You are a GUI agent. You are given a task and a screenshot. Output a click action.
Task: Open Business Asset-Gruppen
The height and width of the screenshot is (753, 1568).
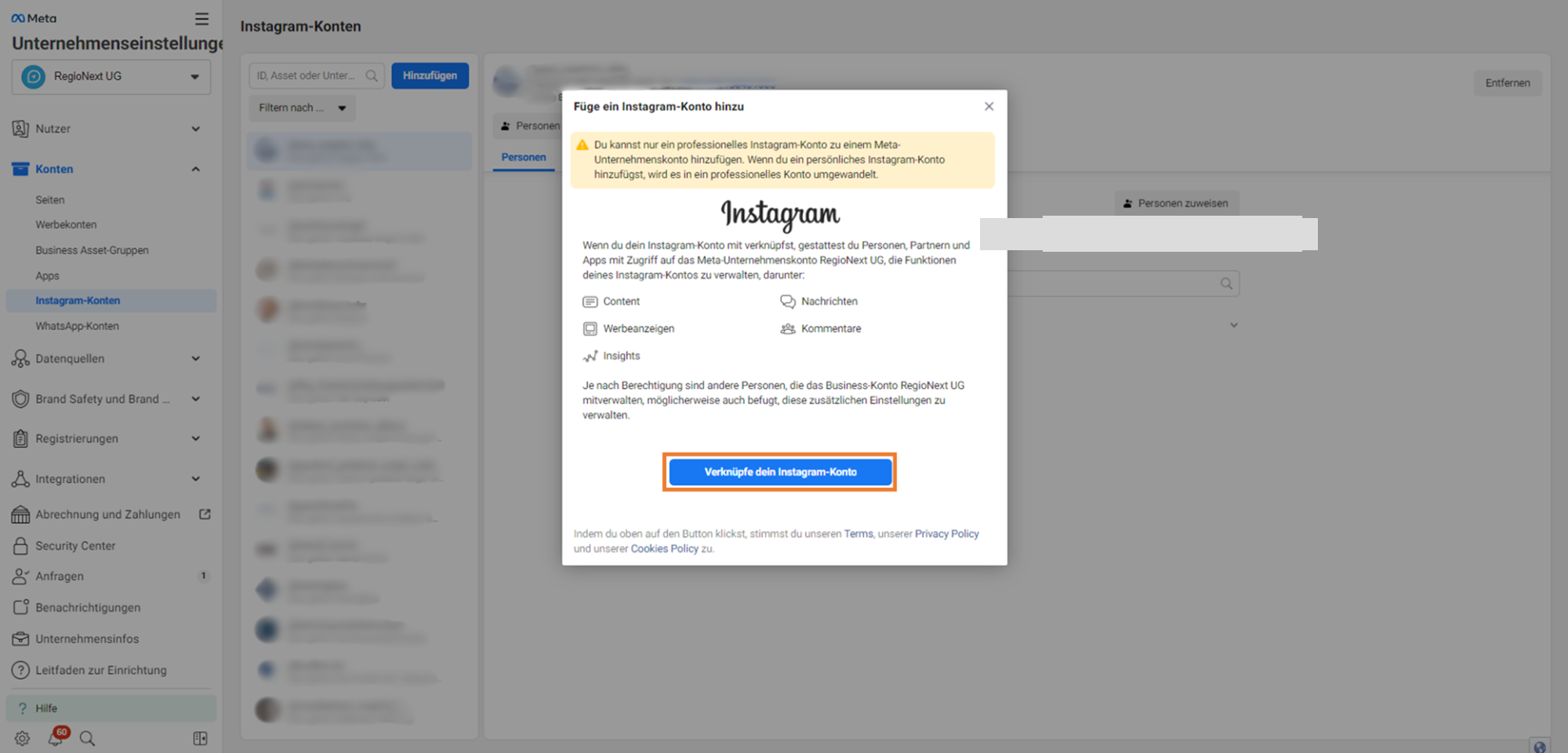92,250
